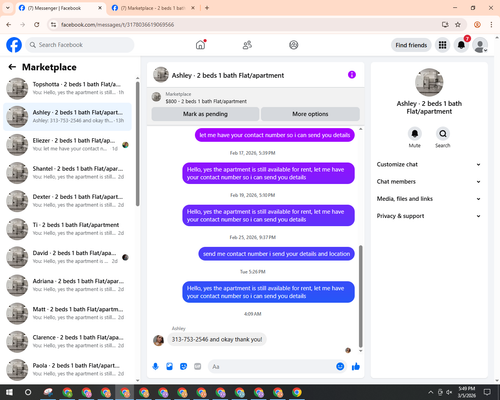The image size is (500, 400).
Task: Open Windows Start menu
Action: click(9, 392)
